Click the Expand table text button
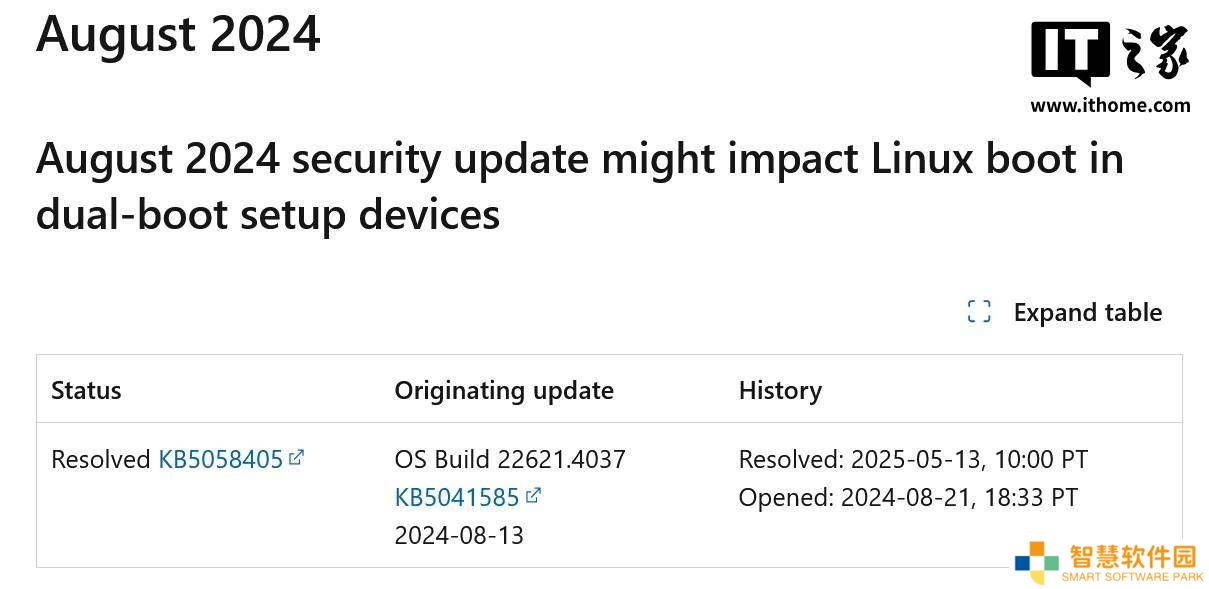 click(x=1087, y=312)
